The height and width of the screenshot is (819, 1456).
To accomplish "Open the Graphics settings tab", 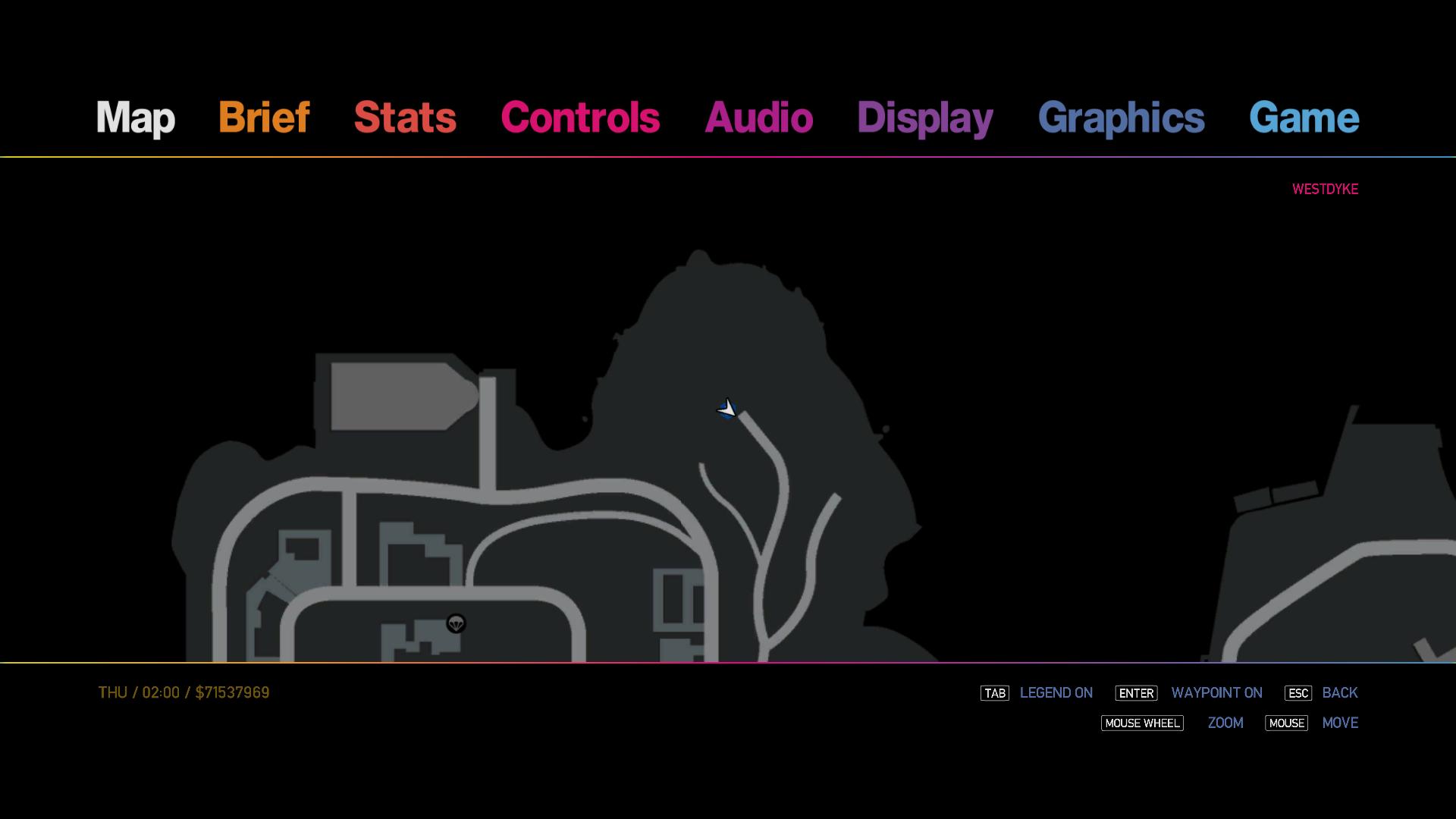I will (1121, 119).
